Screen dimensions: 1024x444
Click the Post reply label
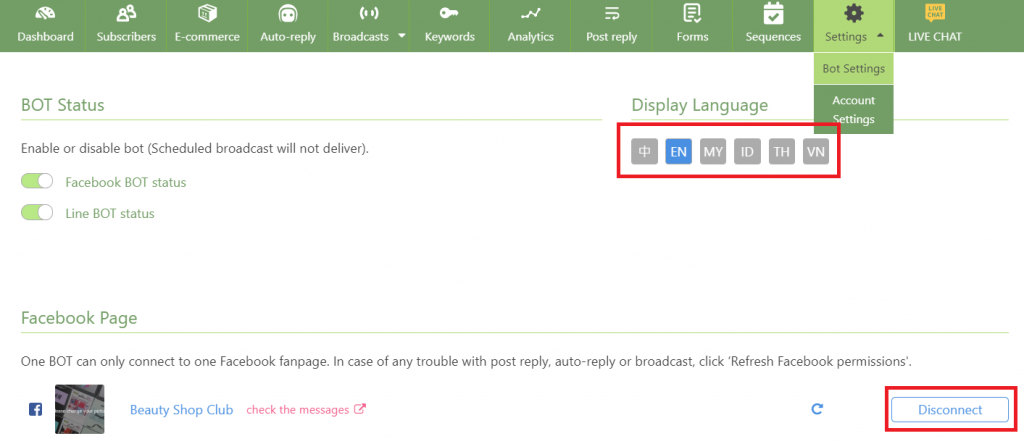611,37
